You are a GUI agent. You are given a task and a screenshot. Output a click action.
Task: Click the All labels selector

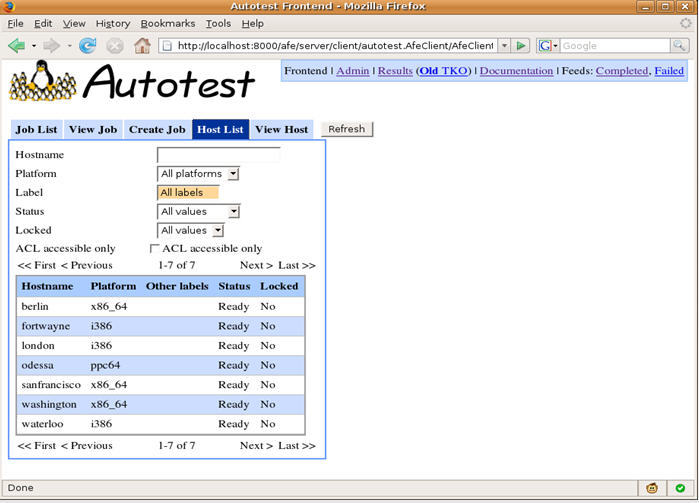tap(188, 193)
